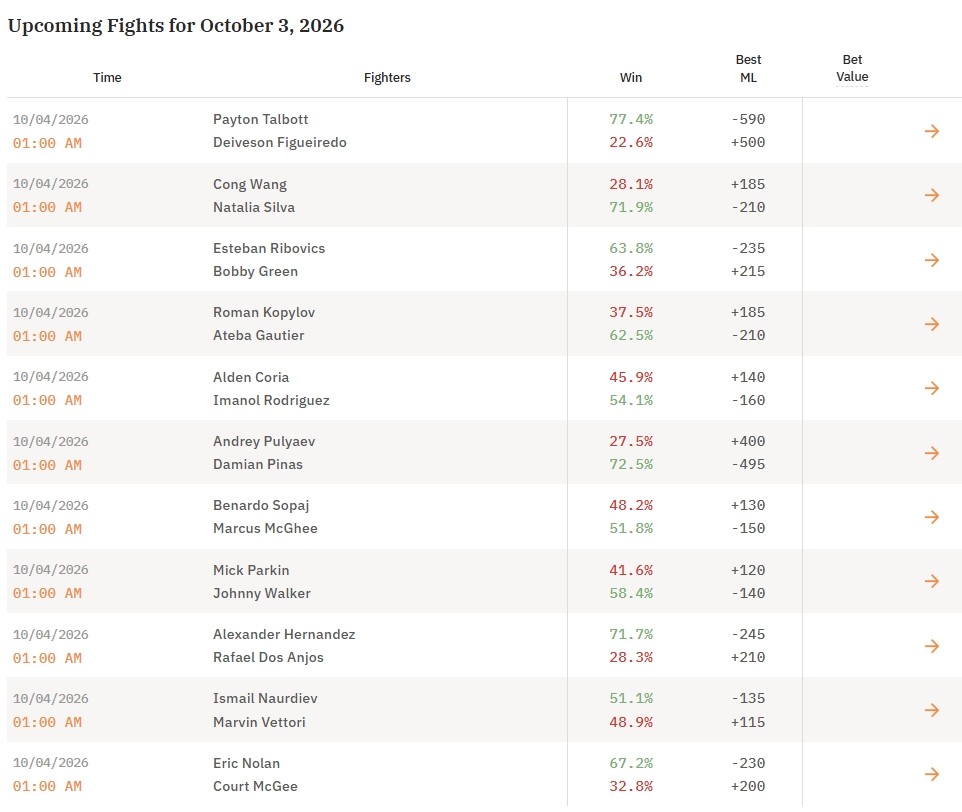Open the Talbott vs Figueiredo fight arrow
This screenshot has width=962, height=812.
(931, 131)
